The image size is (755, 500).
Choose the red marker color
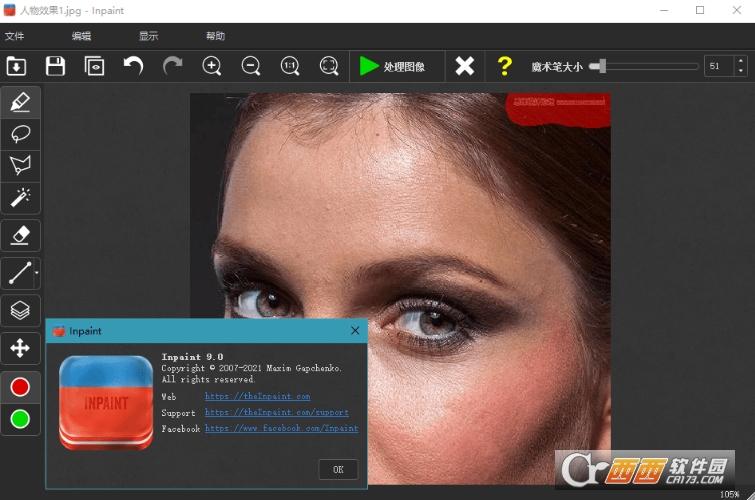[20, 387]
